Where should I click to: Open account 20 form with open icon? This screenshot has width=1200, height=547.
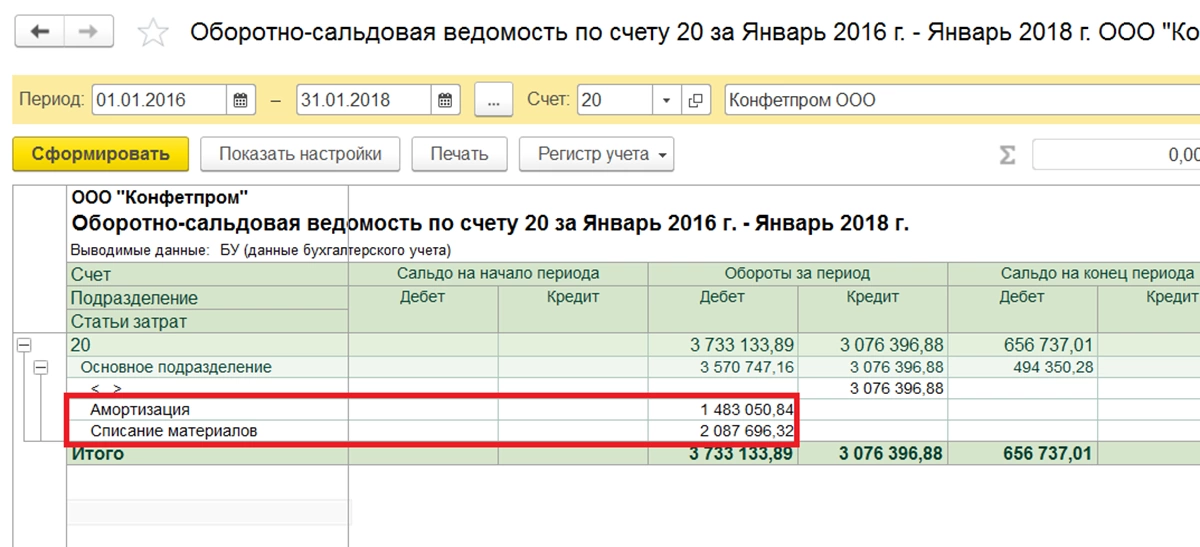coord(697,100)
